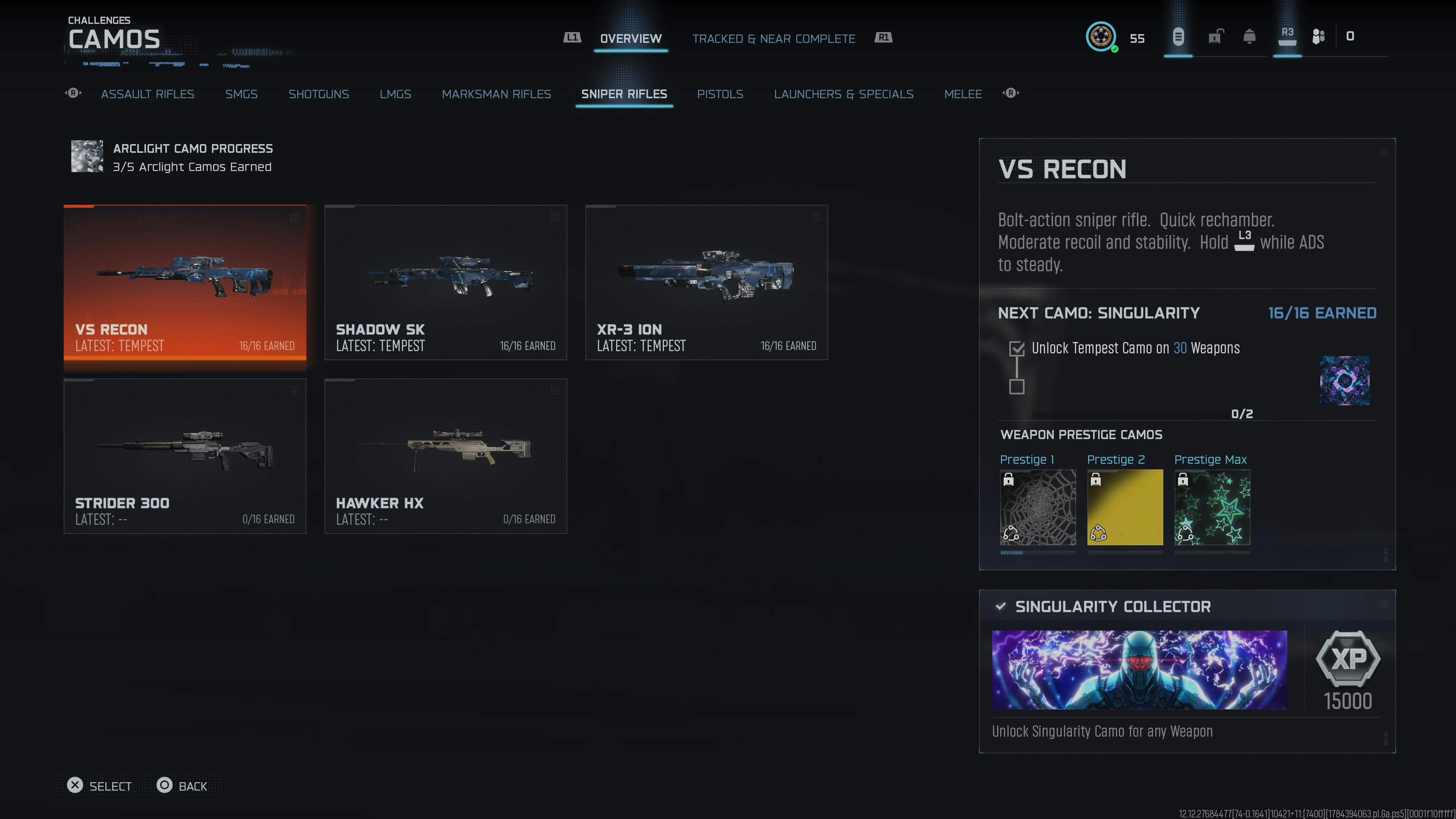This screenshot has width=1456, height=819.
Task: Open the Launchers & Specials category
Action: coord(843,94)
